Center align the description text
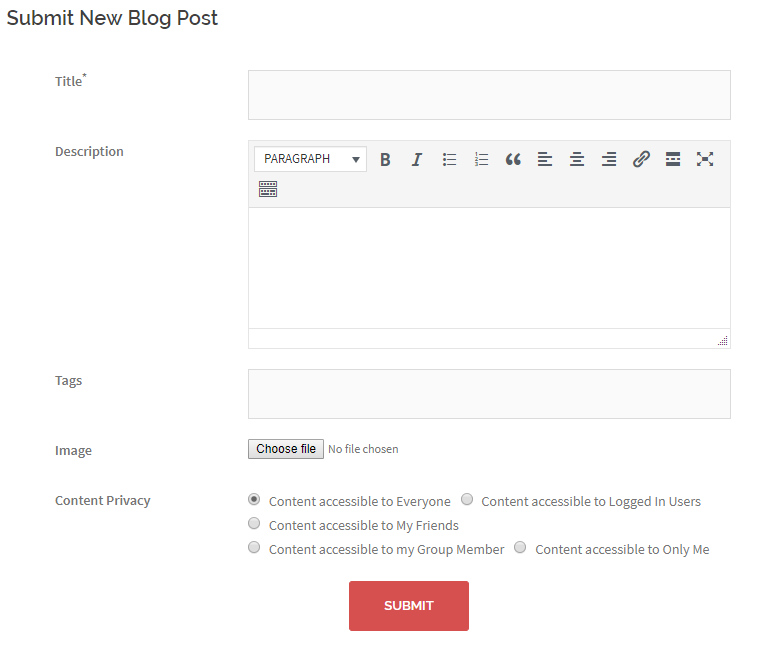The image size is (762, 654). click(577, 159)
